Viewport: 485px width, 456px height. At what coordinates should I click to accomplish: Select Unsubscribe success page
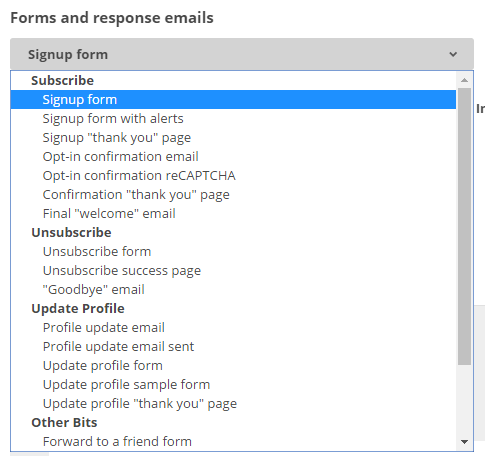pos(233,270)
